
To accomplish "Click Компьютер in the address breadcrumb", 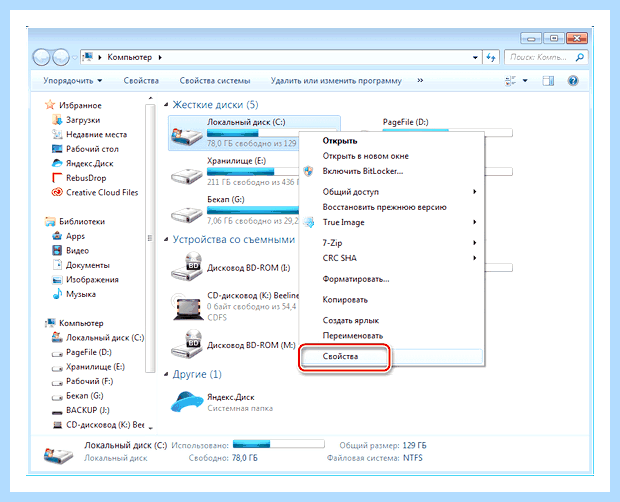I will (130, 57).
